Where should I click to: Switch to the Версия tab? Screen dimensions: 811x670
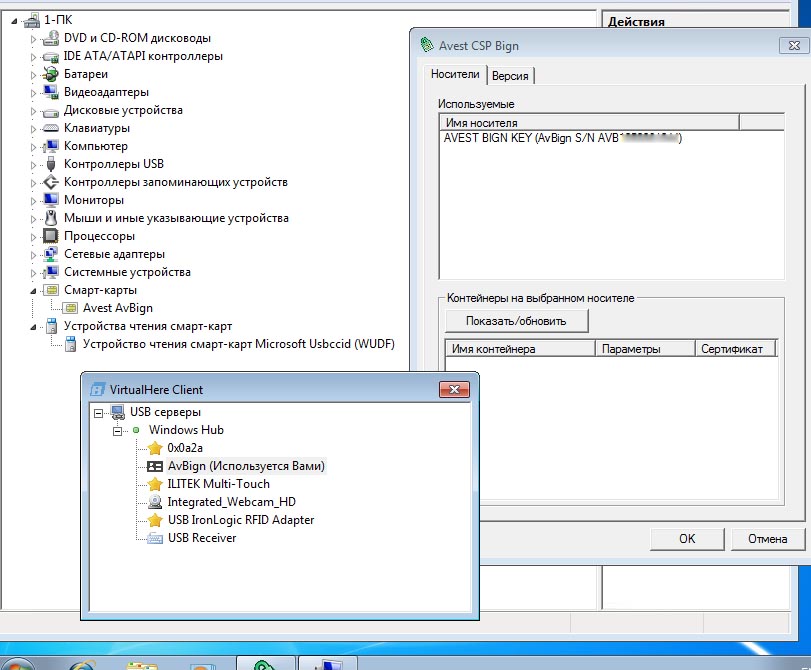click(510, 76)
